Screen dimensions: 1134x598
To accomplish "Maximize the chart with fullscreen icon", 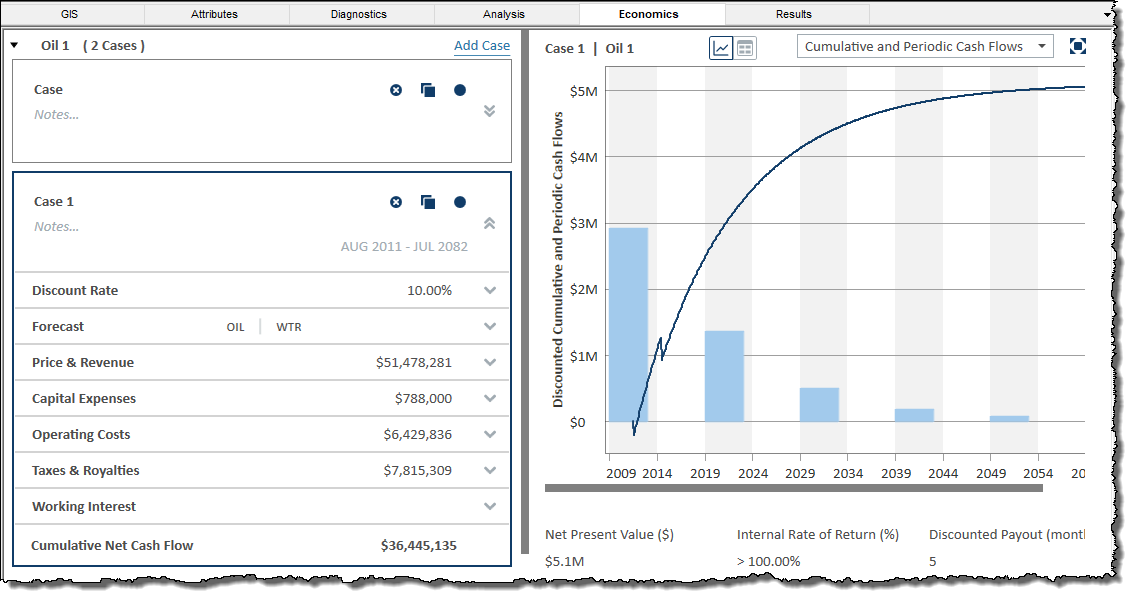I will (x=1077, y=47).
